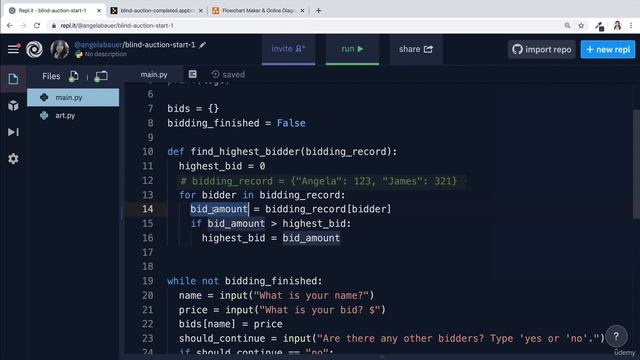
Task: Switch to main.py editor tab
Action: (x=154, y=75)
